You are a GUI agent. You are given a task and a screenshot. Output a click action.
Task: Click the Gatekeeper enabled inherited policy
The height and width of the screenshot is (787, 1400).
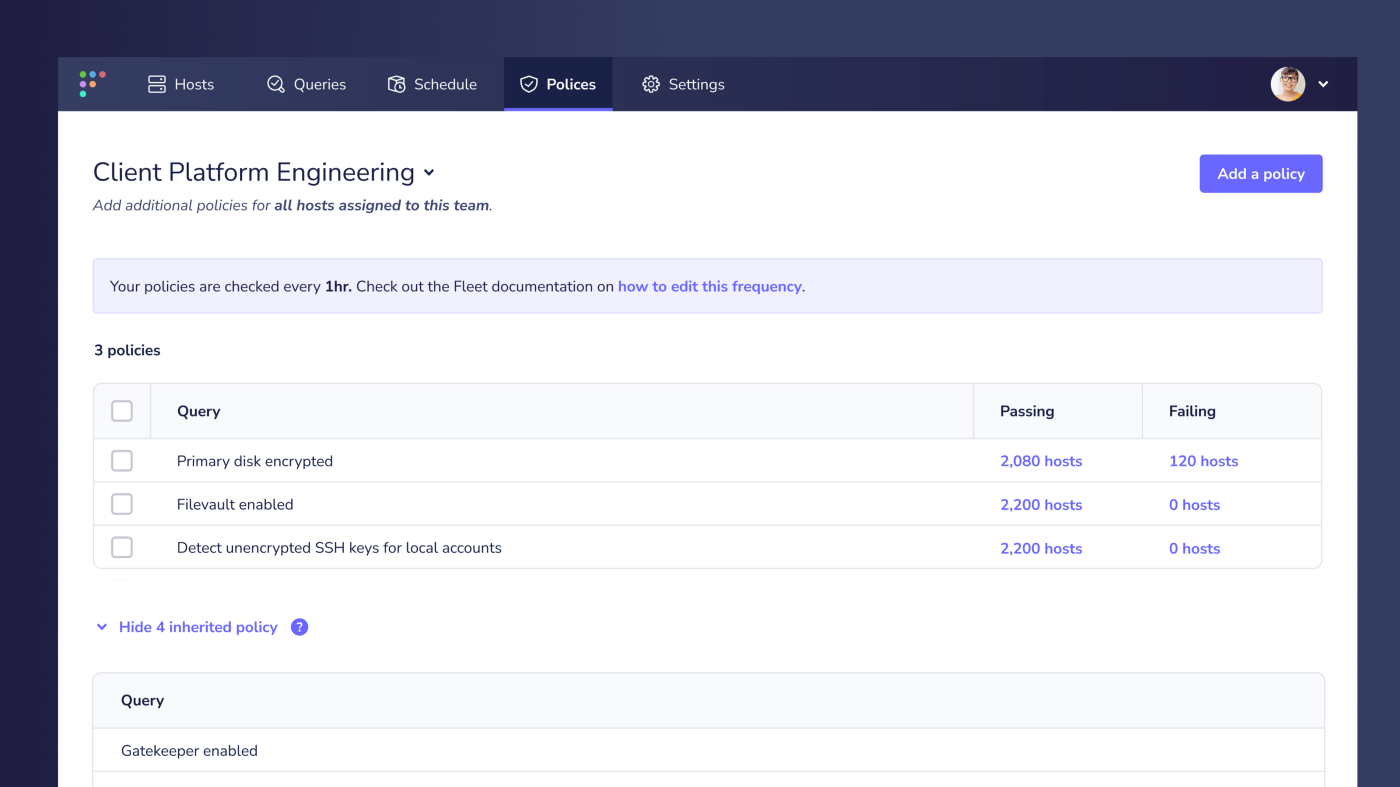tap(189, 751)
